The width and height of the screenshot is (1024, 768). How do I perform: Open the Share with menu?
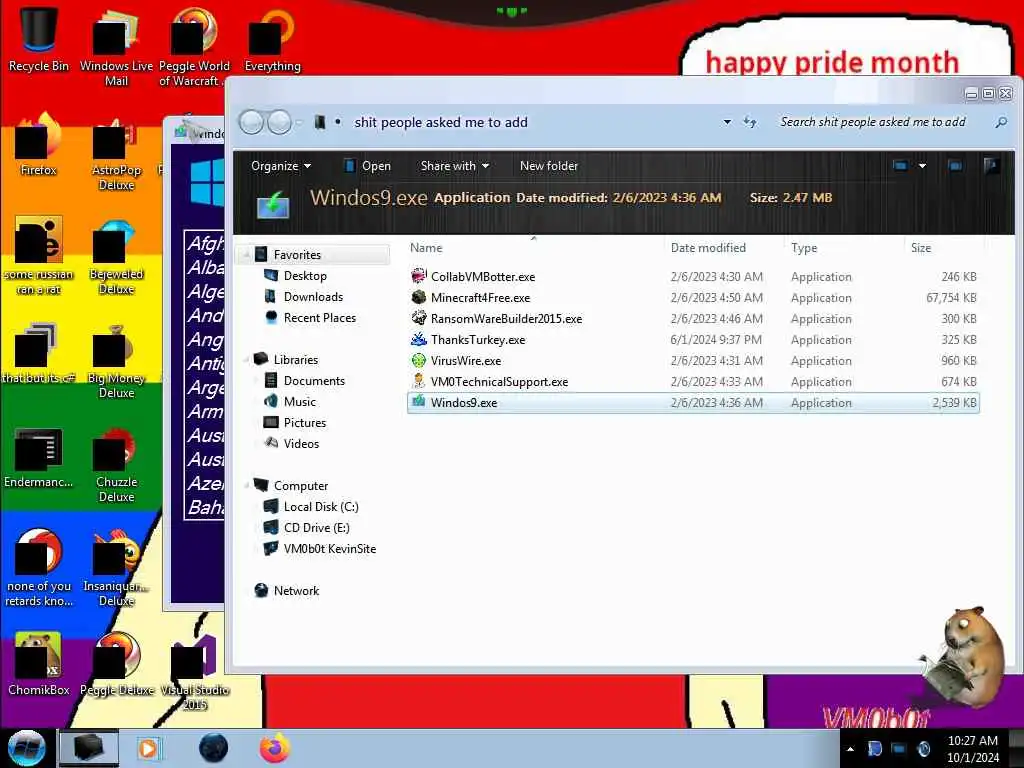coord(455,166)
